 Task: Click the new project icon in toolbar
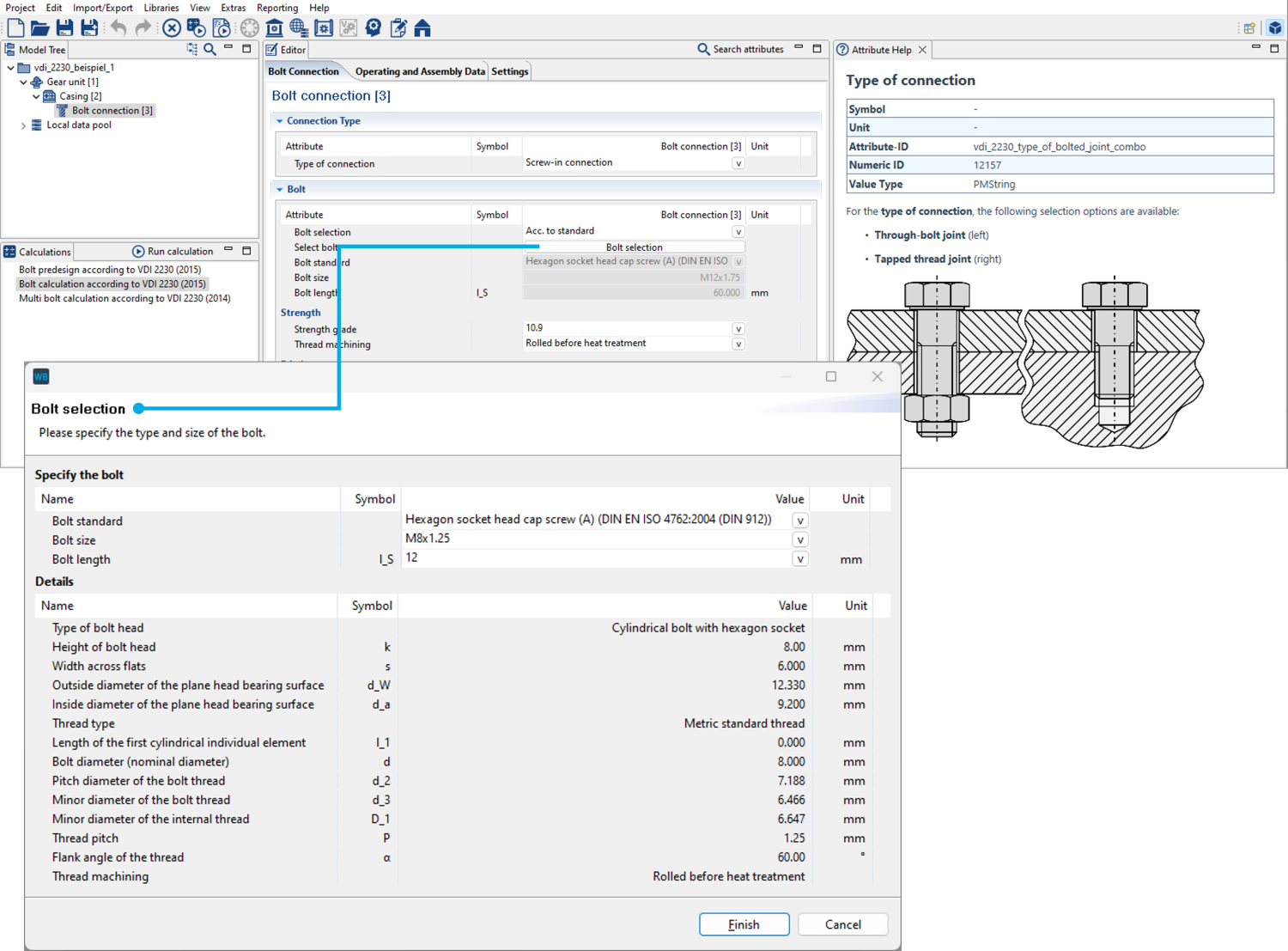(x=15, y=28)
